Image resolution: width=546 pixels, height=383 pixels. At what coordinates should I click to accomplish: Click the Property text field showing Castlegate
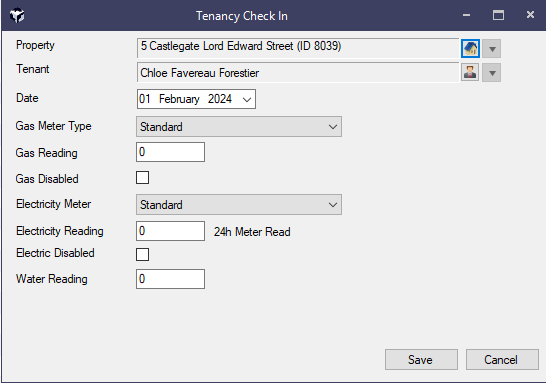point(298,48)
